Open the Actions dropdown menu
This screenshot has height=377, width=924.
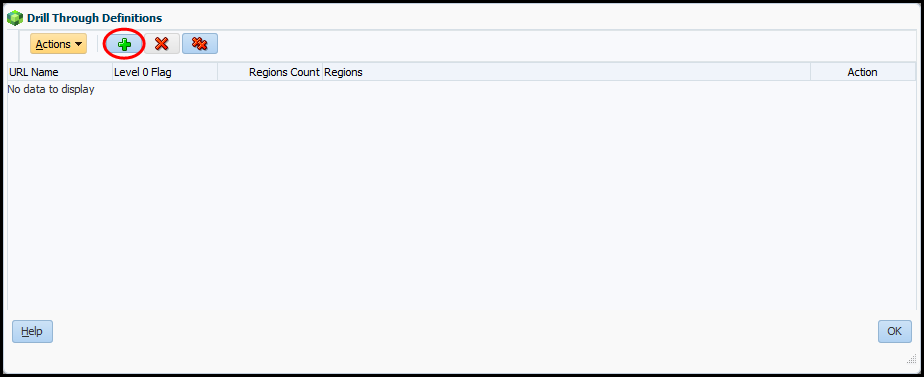point(58,44)
